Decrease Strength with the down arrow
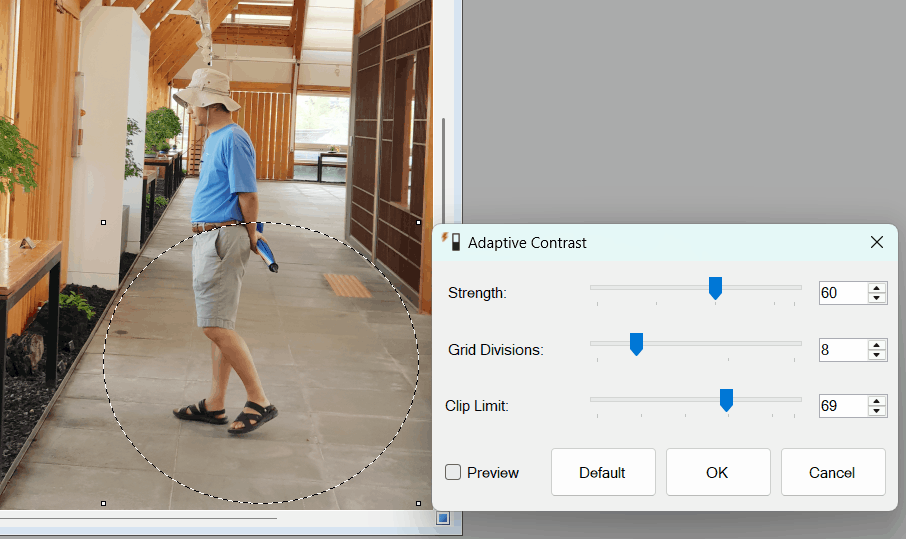906x539 pixels. (877, 298)
